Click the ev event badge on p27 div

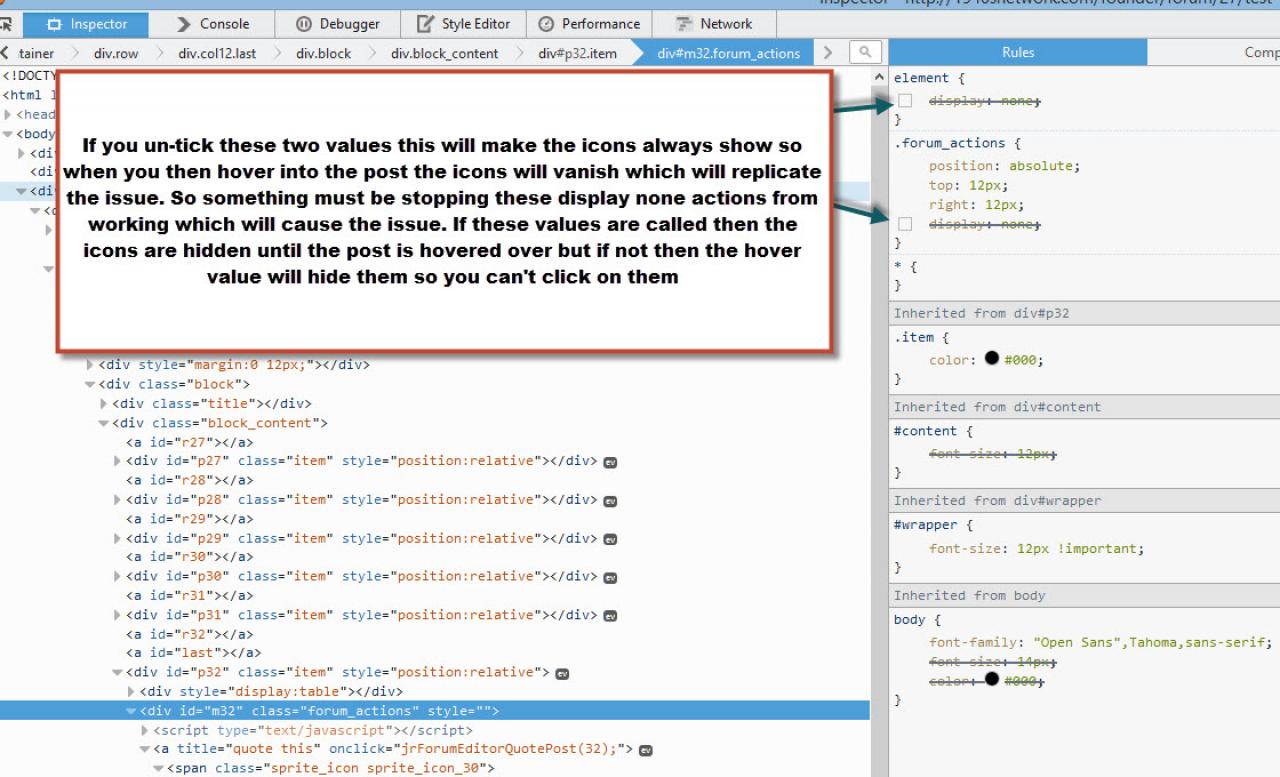[610, 462]
